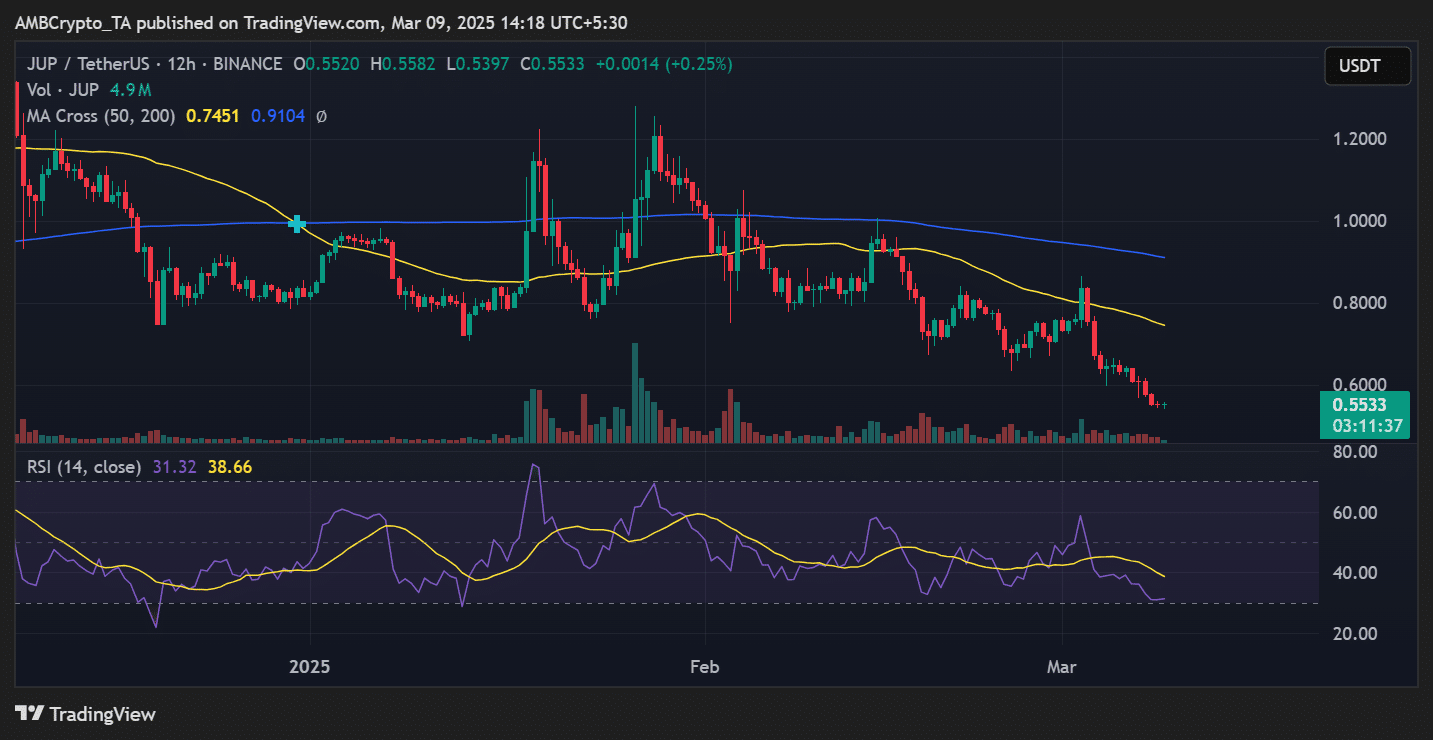Click the low price L0.5397 in header
Viewport: 1433px width, 740px height.
[477, 64]
